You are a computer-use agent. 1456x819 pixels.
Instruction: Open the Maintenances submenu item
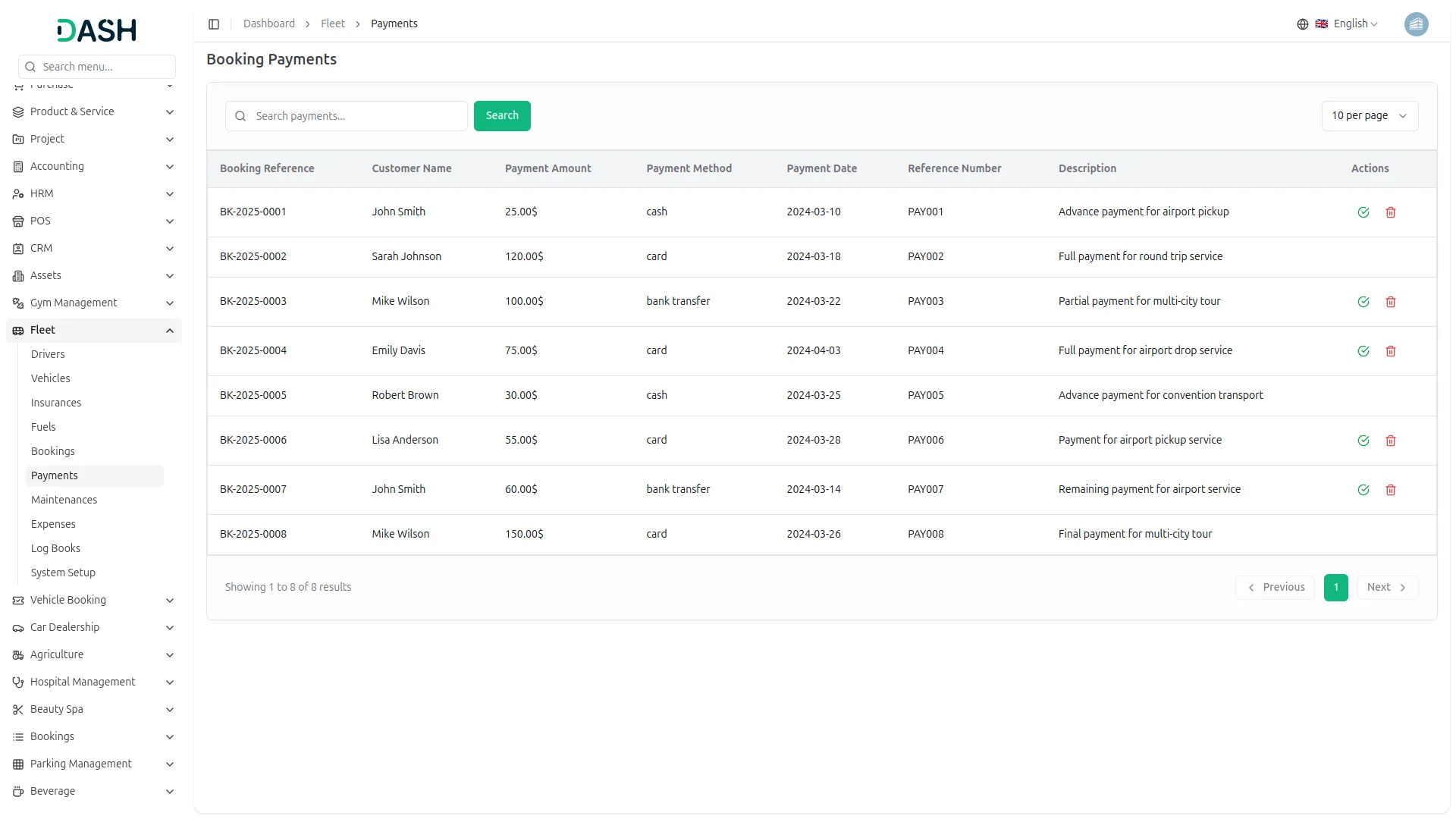coord(64,500)
